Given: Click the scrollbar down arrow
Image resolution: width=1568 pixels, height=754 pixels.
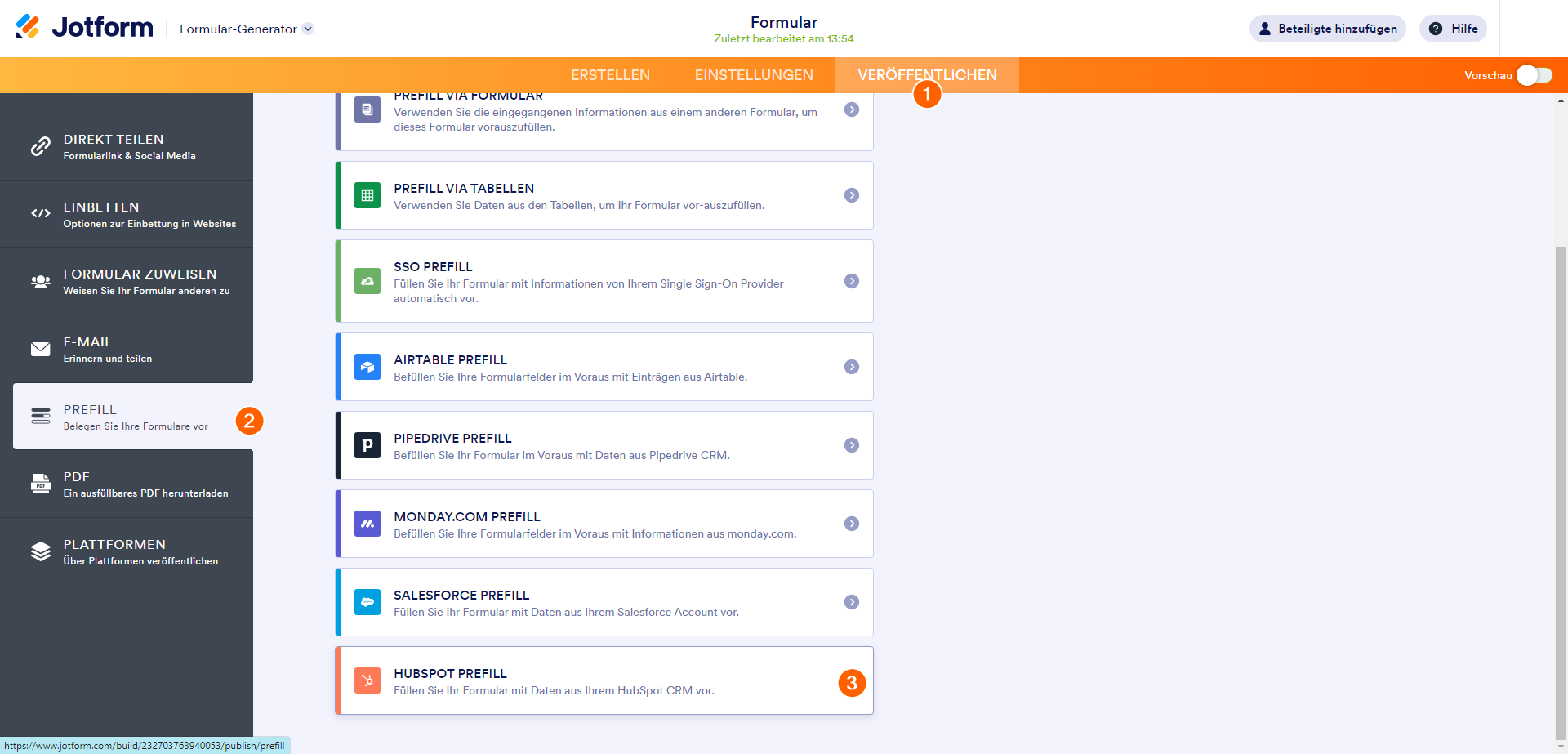Looking at the screenshot, I should (1561, 747).
